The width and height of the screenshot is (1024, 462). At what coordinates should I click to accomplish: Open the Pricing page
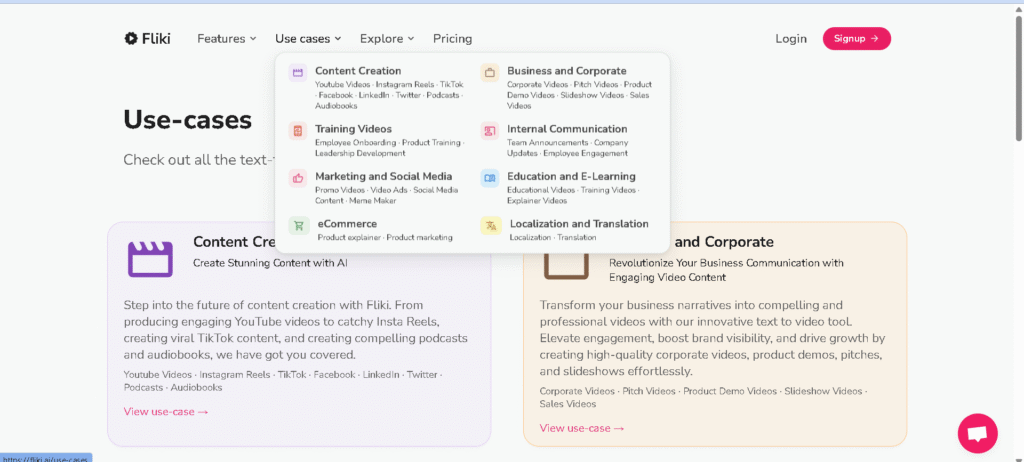coord(452,39)
